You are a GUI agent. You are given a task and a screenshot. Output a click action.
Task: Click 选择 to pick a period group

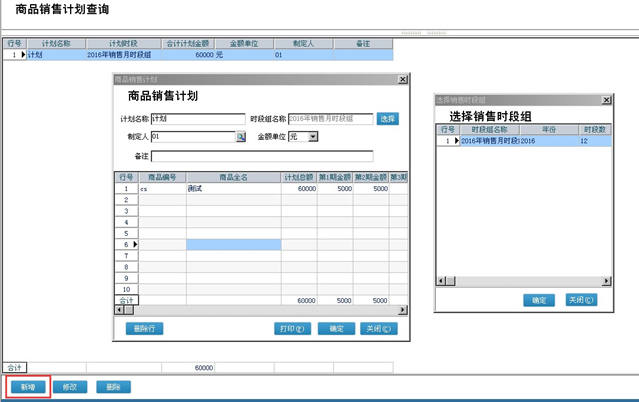pyautogui.click(x=388, y=119)
